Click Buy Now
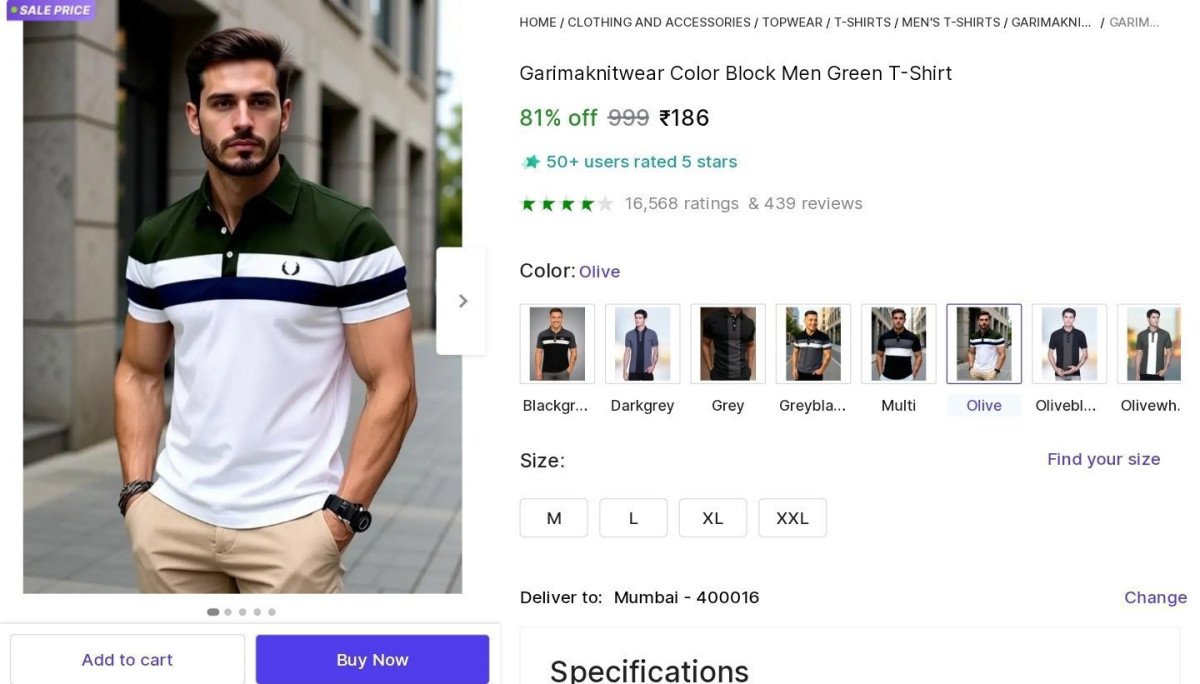Image resolution: width=1200 pixels, height=684 pixels. pyautogui.click(x=372, y=660)
